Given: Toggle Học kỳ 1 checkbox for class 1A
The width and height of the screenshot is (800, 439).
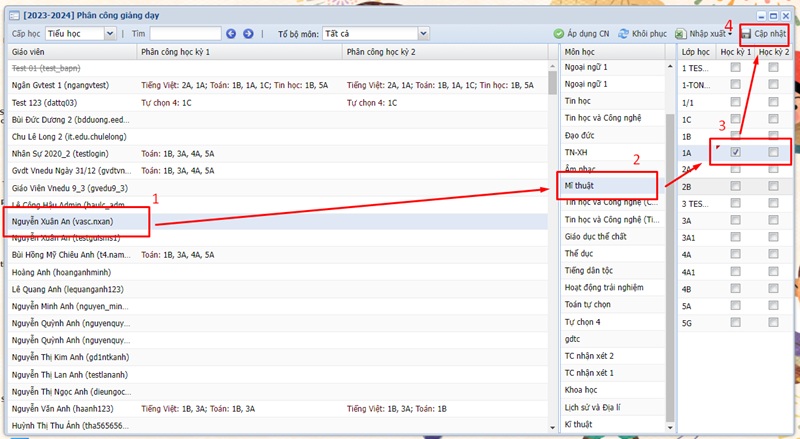Looking at the screenshot, I should click(735, 152).
